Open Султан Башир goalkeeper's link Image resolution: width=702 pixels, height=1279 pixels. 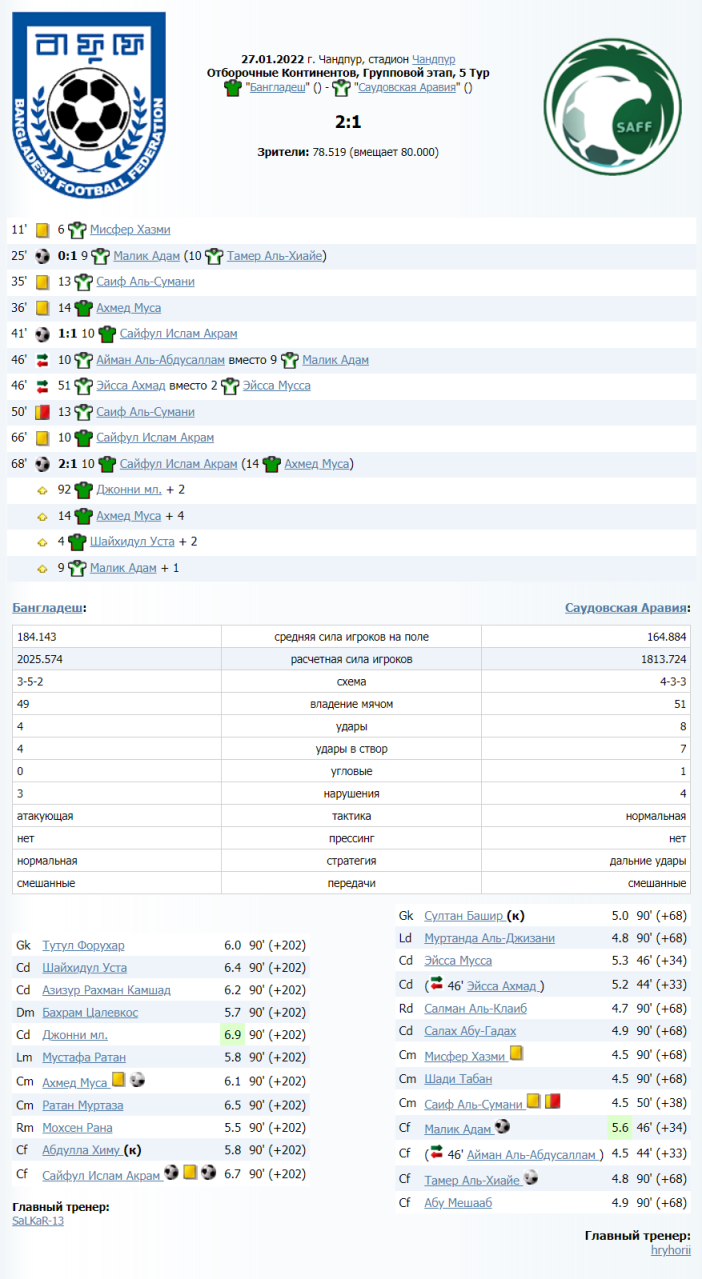[464, 915]
